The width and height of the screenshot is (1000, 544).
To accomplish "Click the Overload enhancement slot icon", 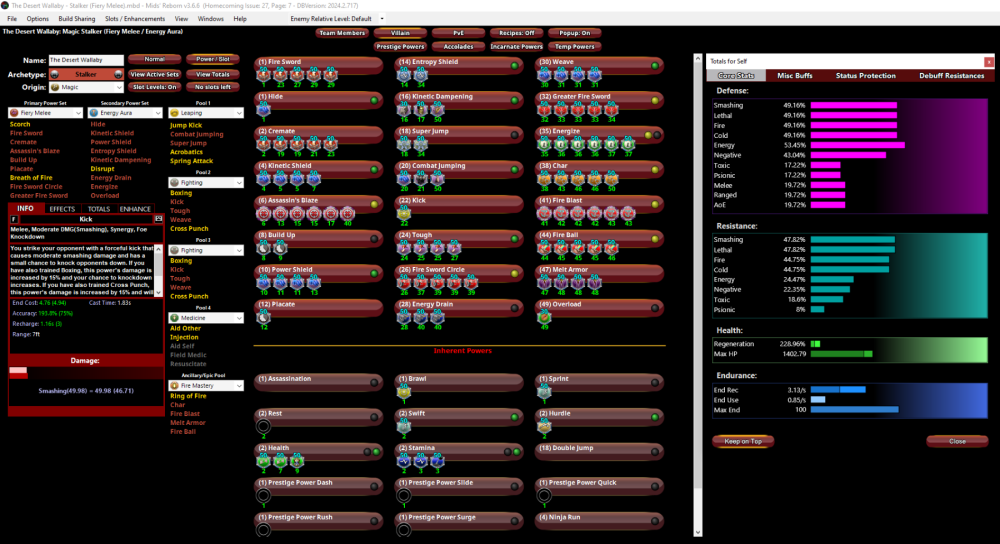I will pos(544,317).
